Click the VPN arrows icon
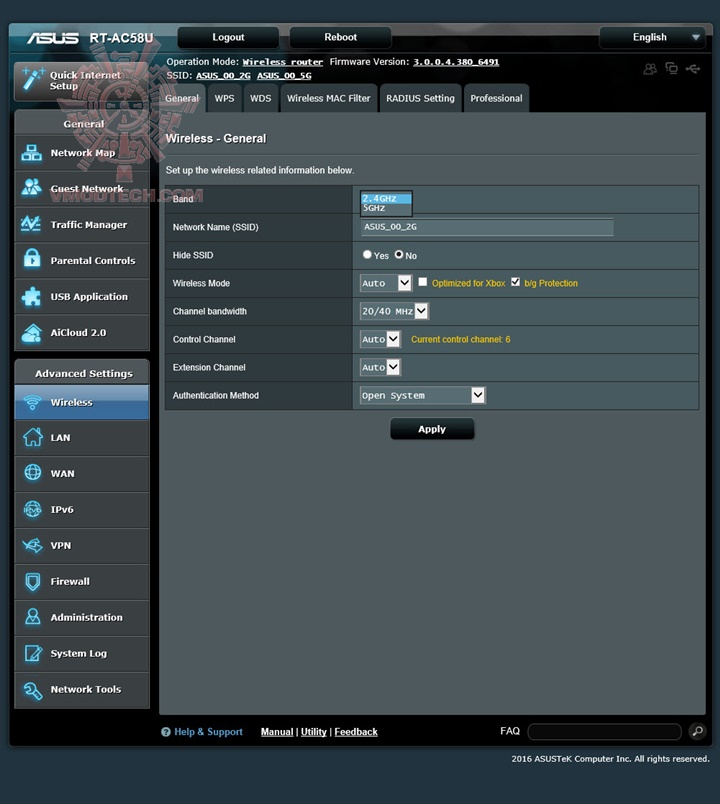This screenshot has width=720, height=804. [x=33, y=545]
